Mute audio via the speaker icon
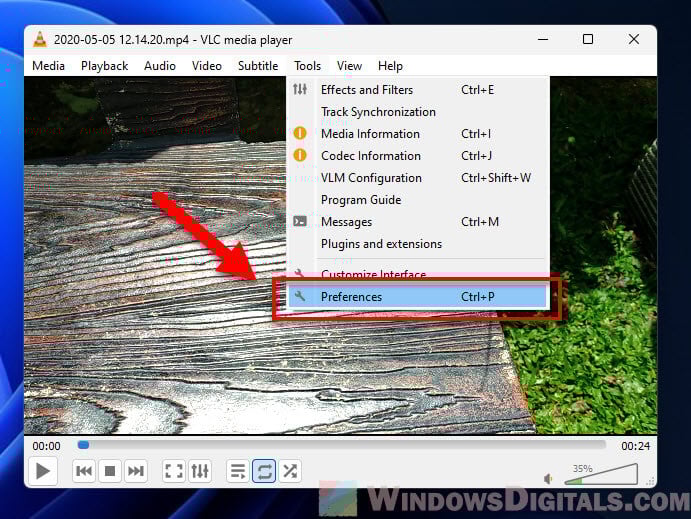The width and height of the screenshot is (691, 519). pyautogui.click(x=548, y=478)
